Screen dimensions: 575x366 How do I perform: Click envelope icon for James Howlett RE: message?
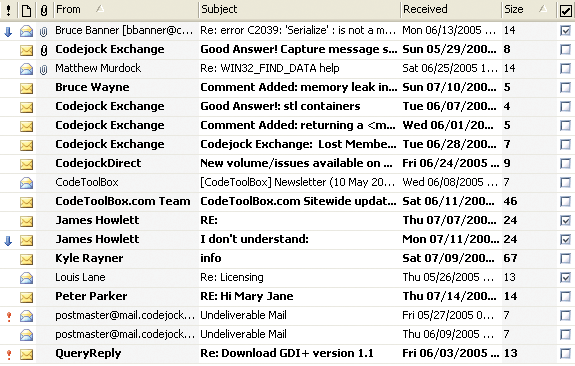tap(26, 221)
